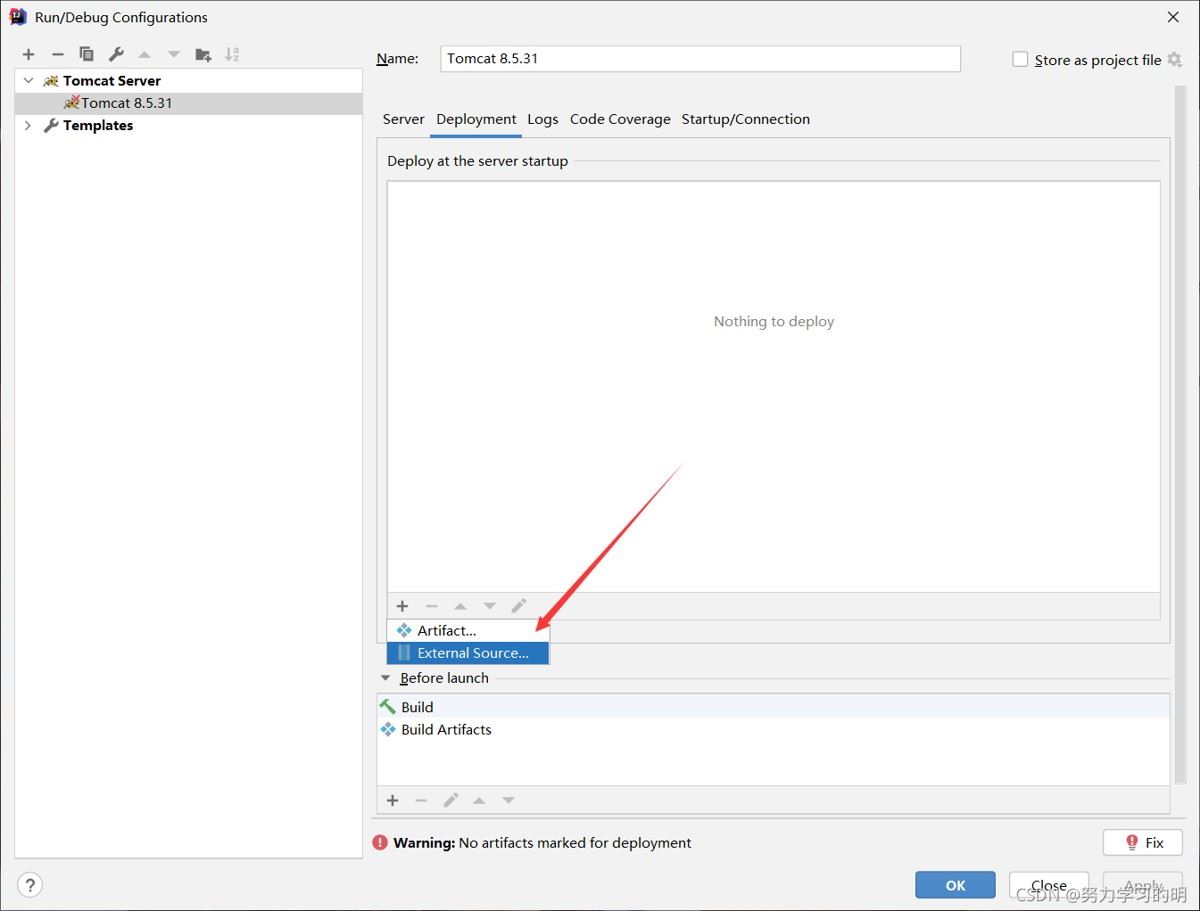Add a before launch task with plus
Screen dimensions: 1200x911
point(392,800)
